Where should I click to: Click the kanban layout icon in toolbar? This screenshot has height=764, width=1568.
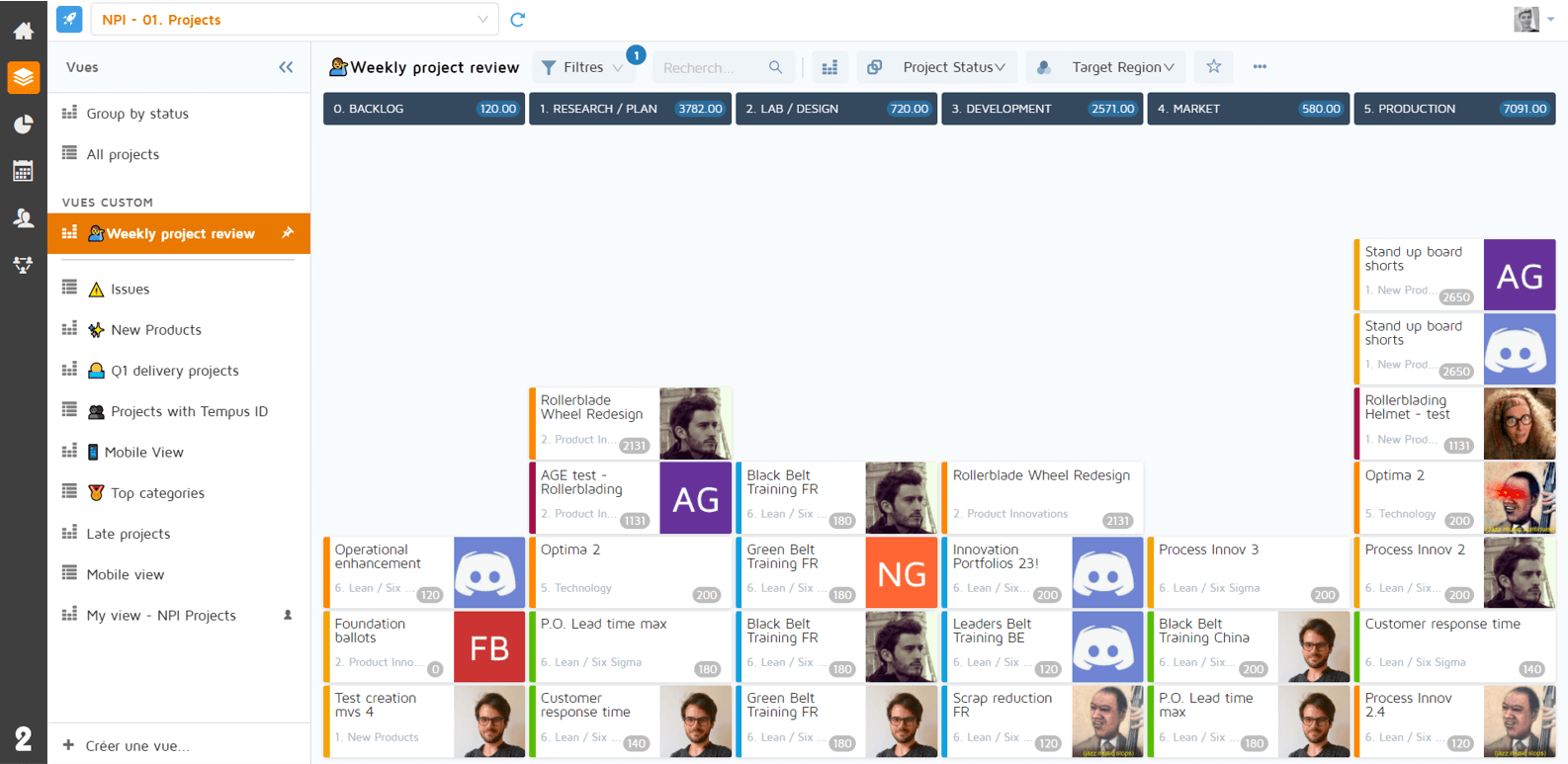pyautogui.click(x=829, y=67)
